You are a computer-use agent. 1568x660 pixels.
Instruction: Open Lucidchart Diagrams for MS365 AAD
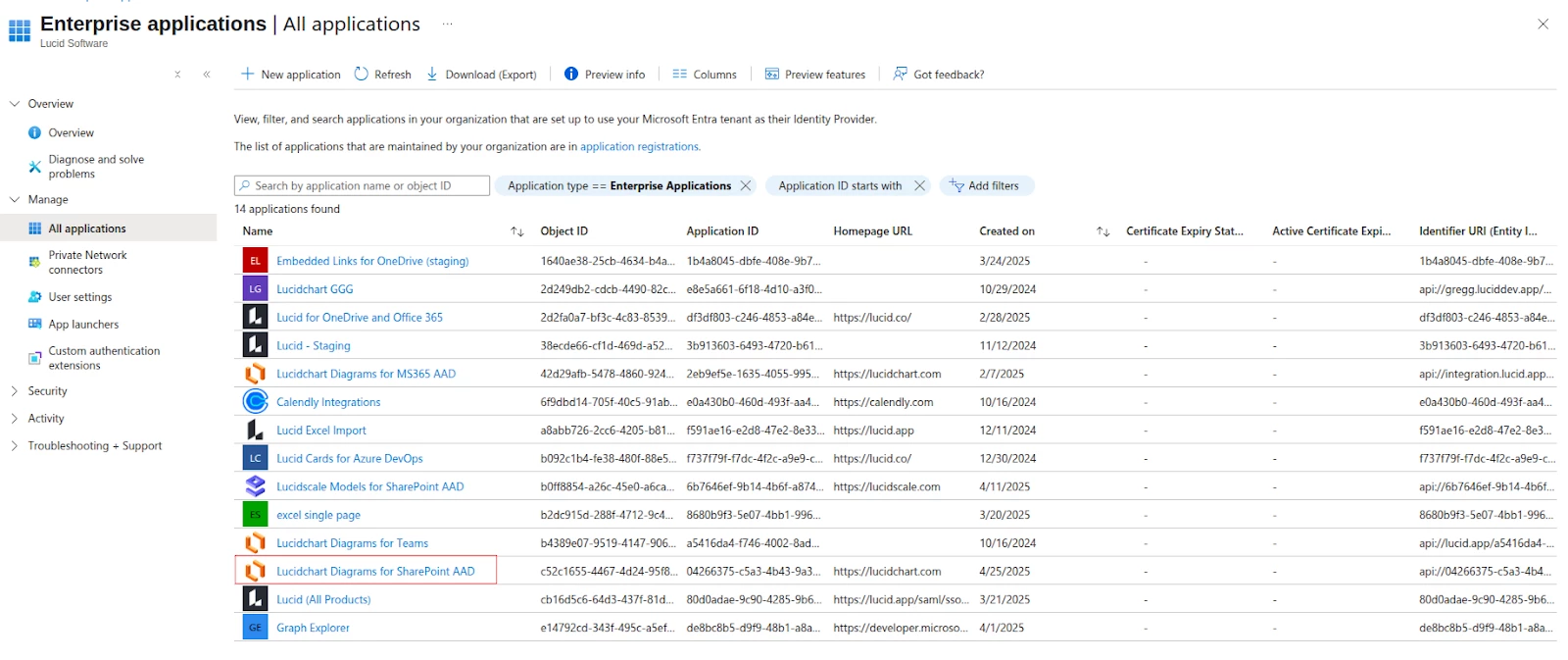pyautogui.click(x=366, y=374)
